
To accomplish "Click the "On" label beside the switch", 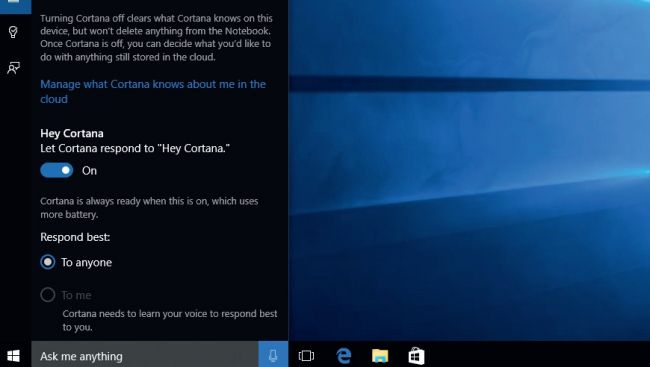I will (x=89, y=171).
